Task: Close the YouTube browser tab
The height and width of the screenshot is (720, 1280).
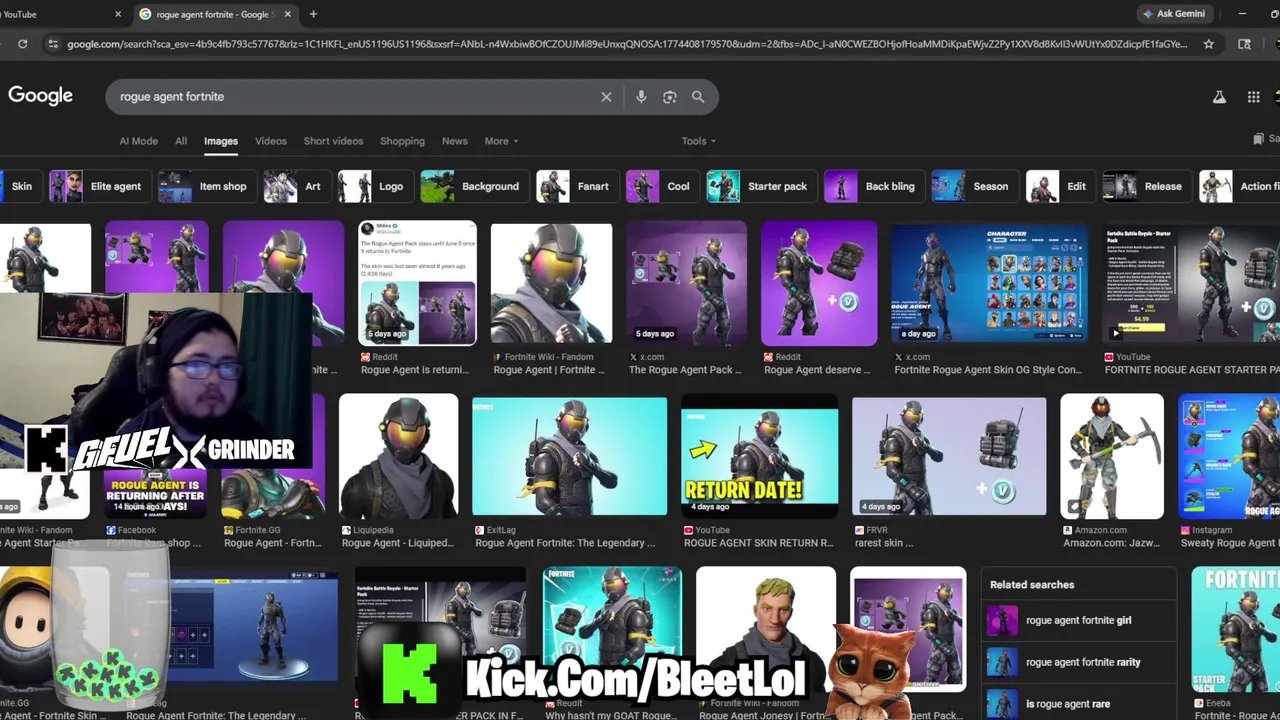Action: (x=118, y=14)
